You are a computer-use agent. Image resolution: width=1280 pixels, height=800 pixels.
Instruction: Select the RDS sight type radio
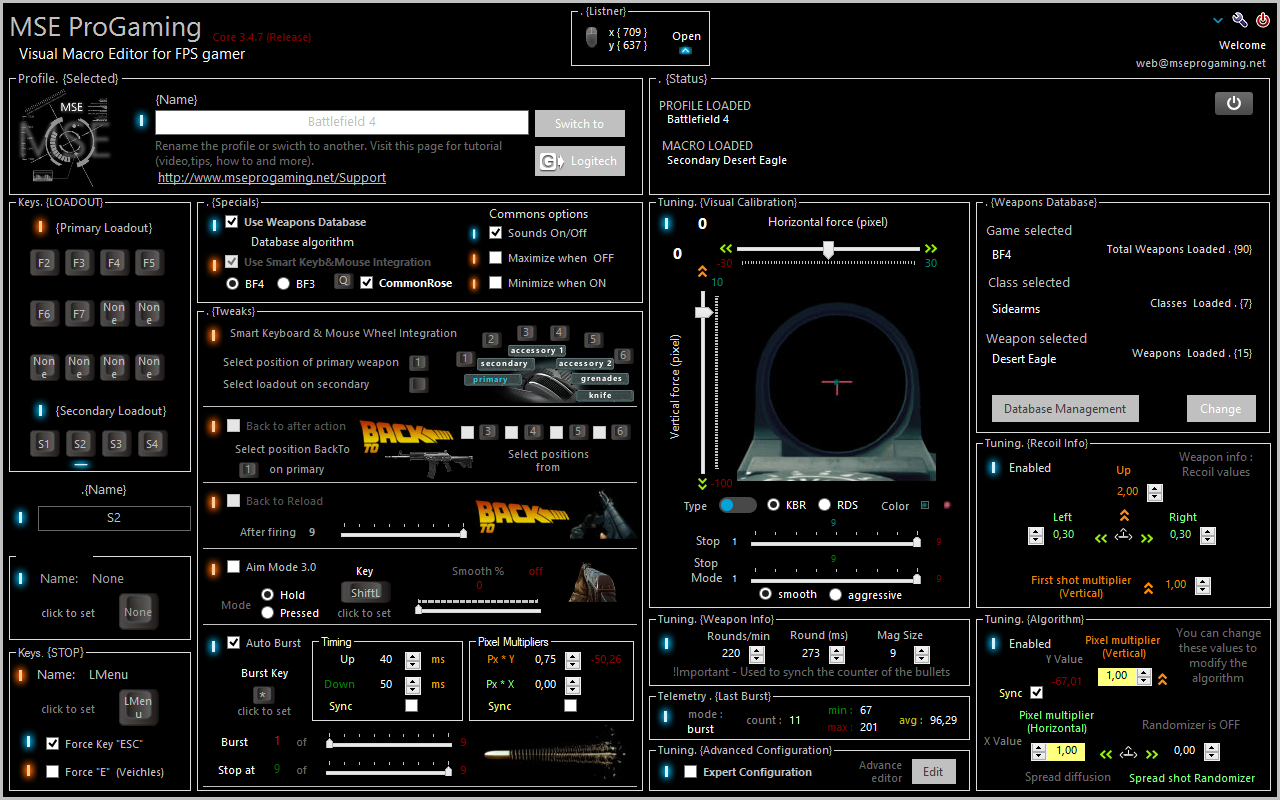coord(825,505)
